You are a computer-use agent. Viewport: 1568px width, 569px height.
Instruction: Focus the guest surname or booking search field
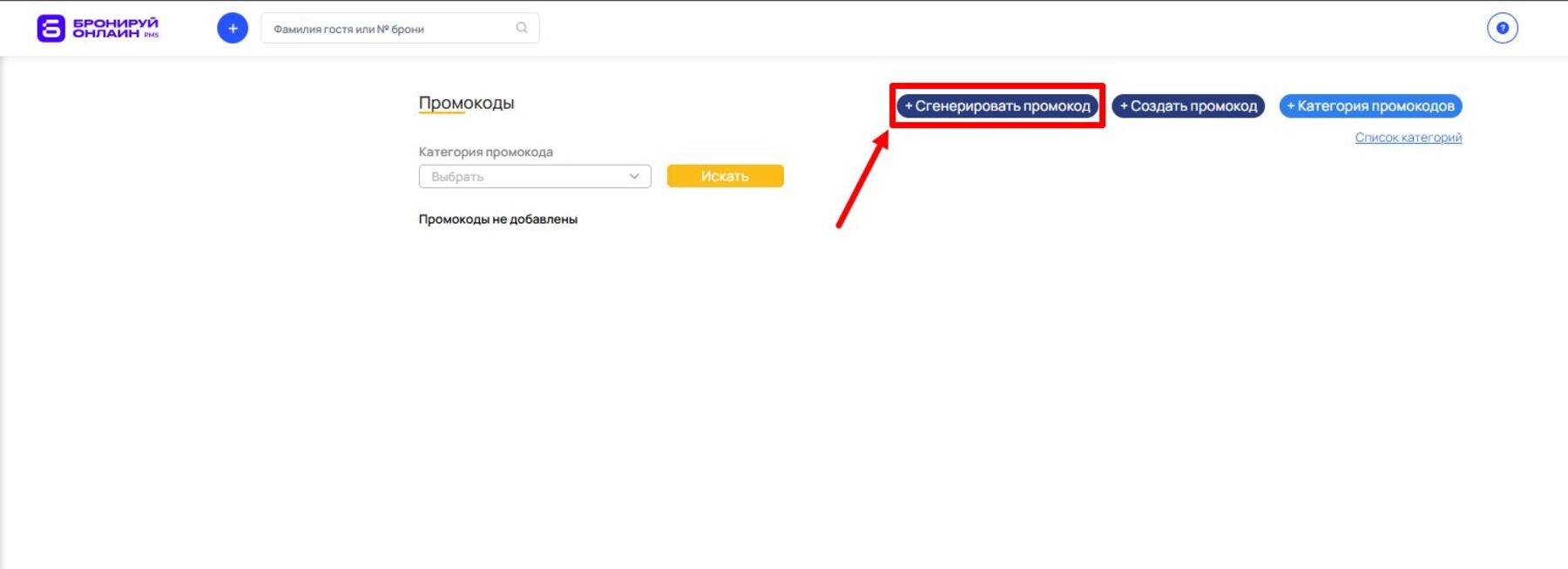(388, 29)
